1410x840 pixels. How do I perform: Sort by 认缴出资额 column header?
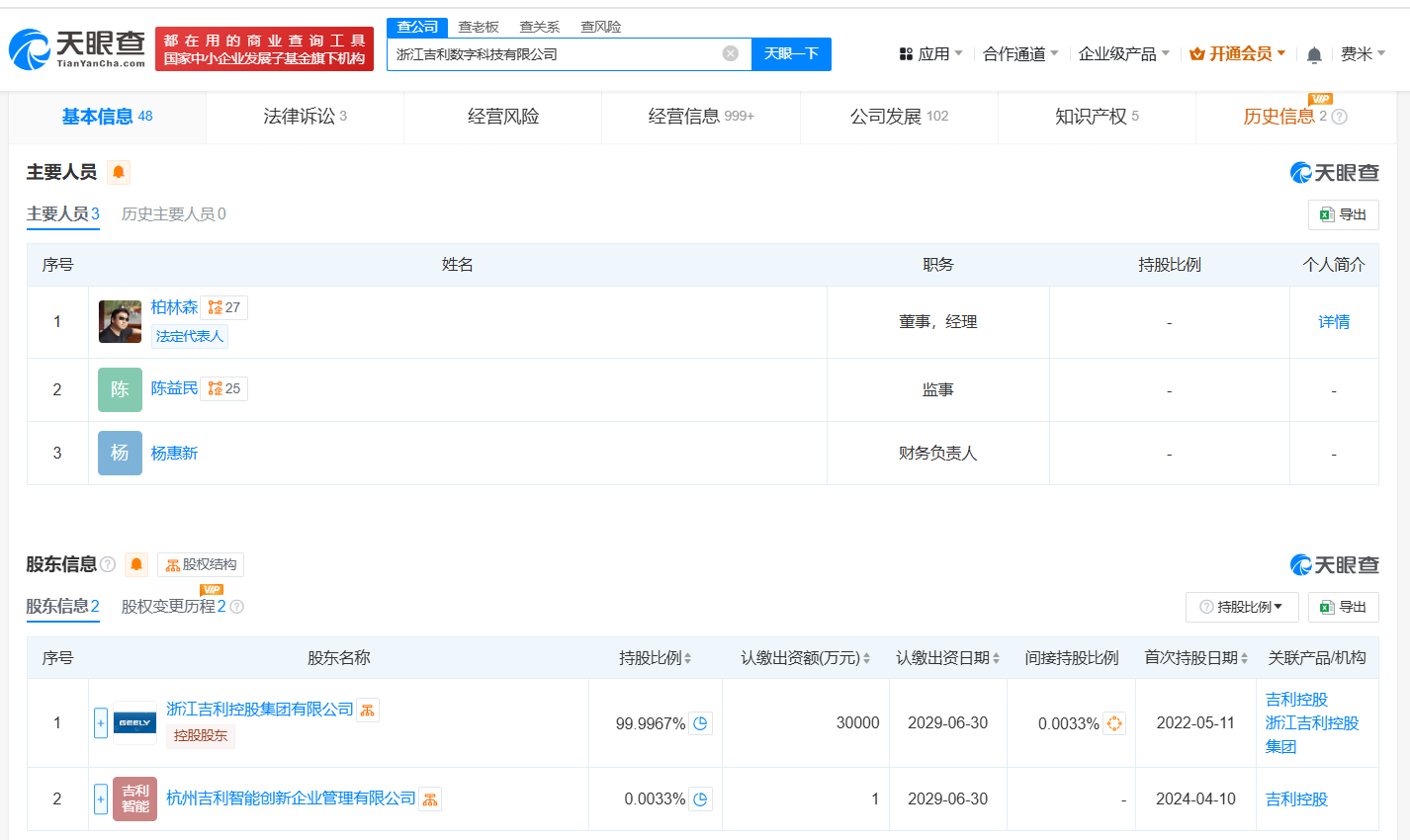click(x=805, y=658)
